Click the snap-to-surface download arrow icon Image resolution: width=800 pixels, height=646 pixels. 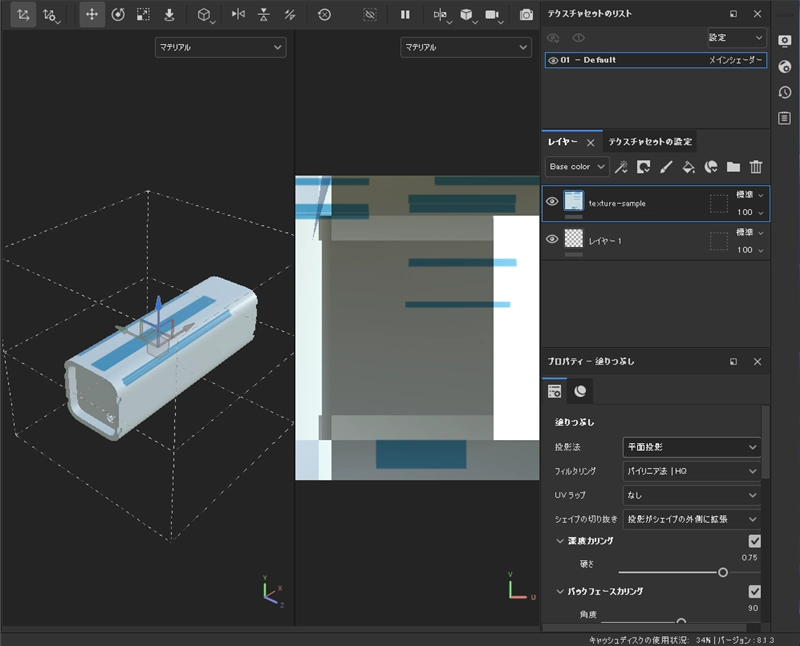(169, 15)
